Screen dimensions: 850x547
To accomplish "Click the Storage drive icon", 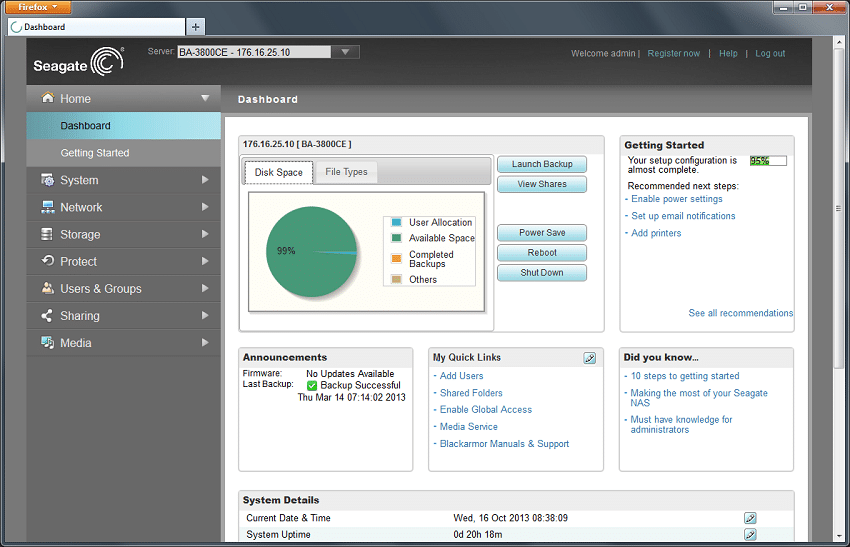I will tap(47, 234).
